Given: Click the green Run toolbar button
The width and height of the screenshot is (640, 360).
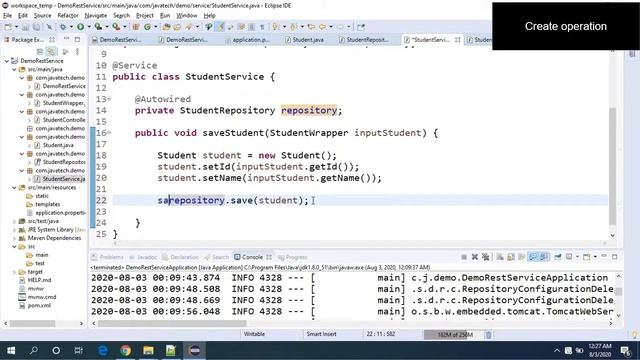Looking at the screenshot, I should (x=80, y=27).
